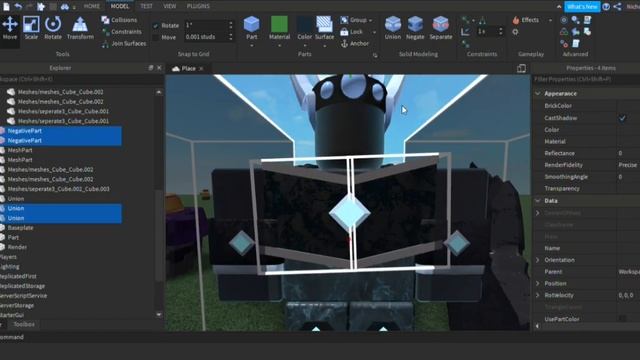Toggle the UsePartColor checkbox
Viewport: 640px width, 360px height.
tap(622, 319)
